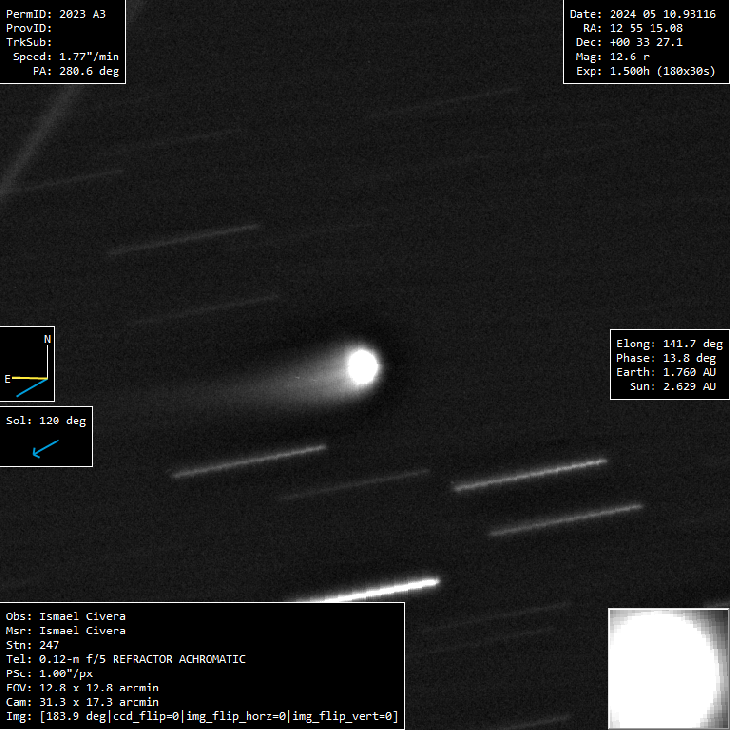Click the bright comet nucleus

coord(362,367)
